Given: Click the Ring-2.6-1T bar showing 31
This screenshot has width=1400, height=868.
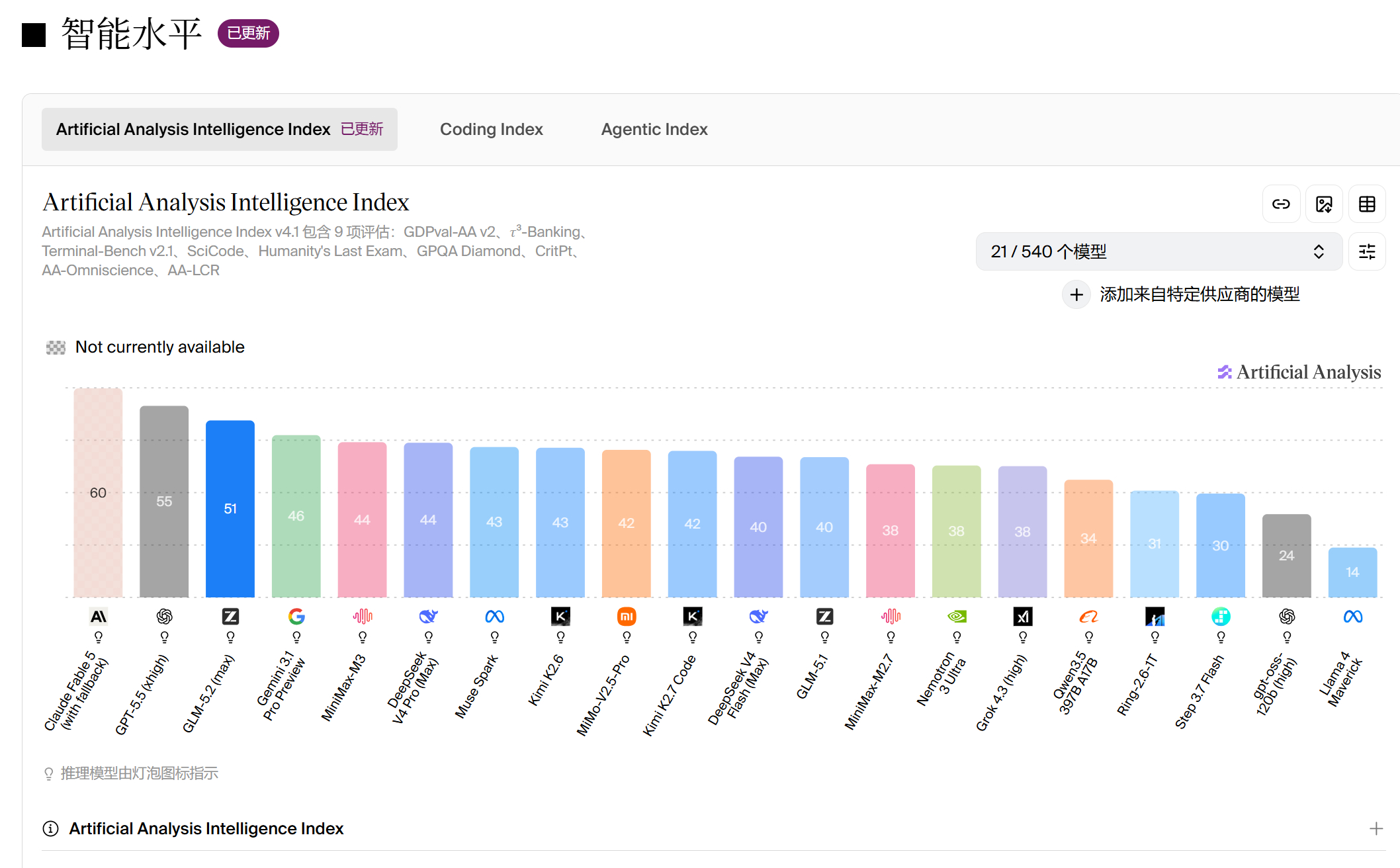Looking at the screenshot, I should pyautogui.click(x=1155, y=544).
